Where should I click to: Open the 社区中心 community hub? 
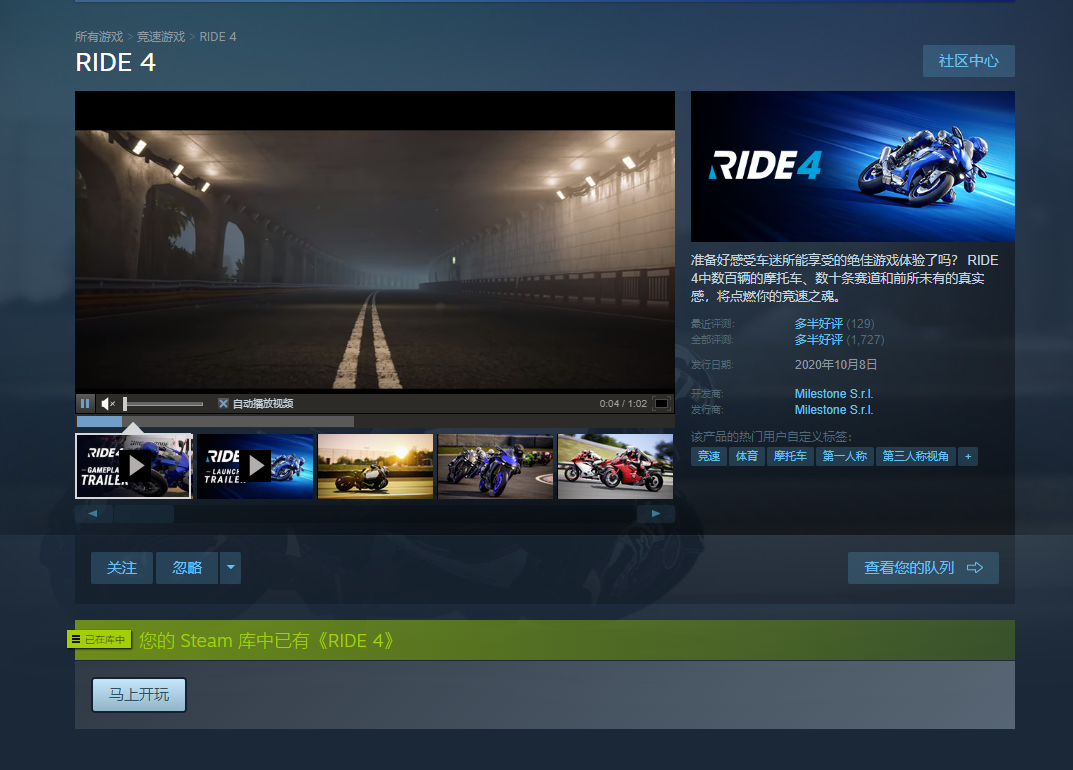click(968, 61)
